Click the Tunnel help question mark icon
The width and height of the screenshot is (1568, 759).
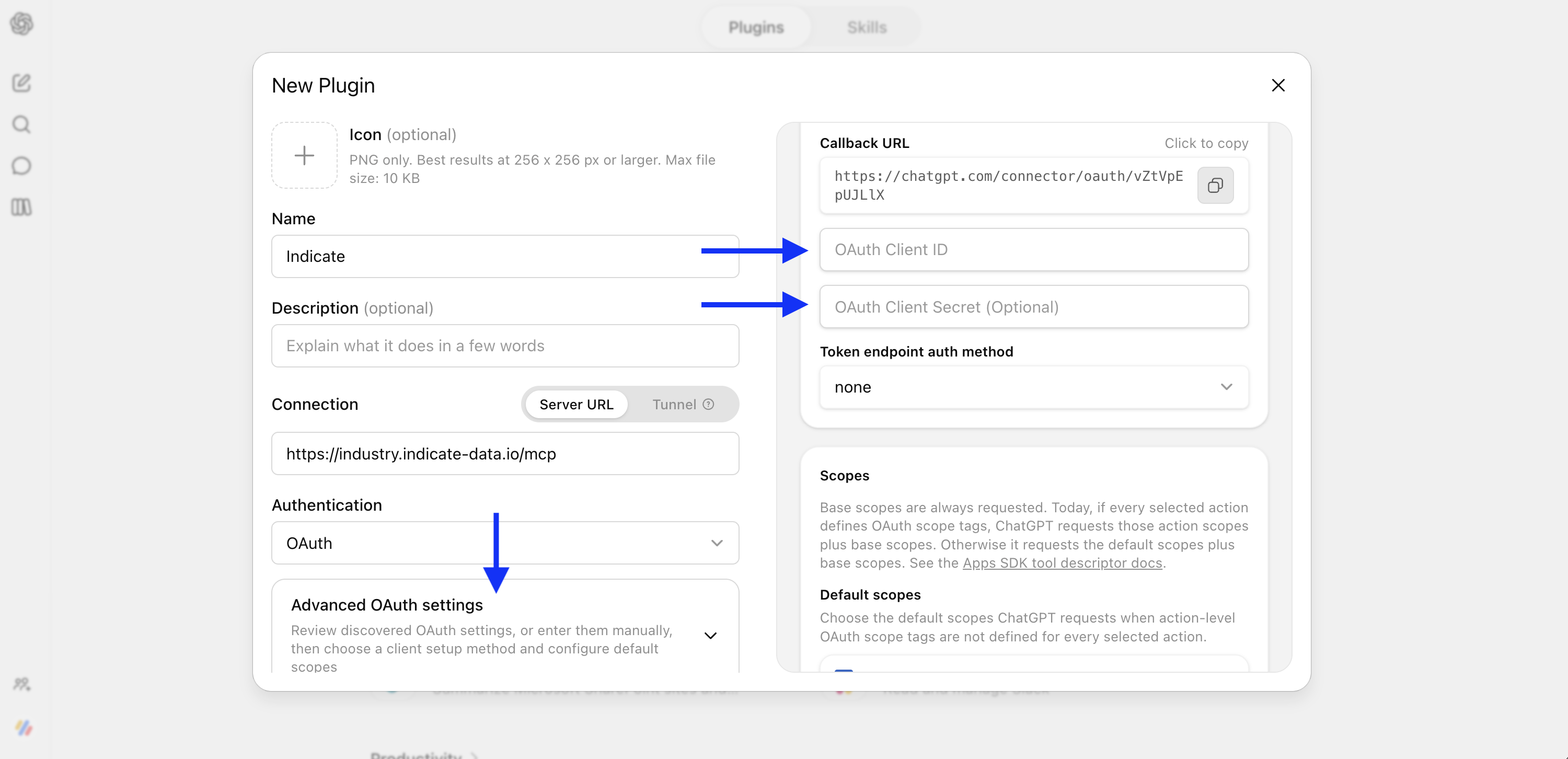pyautogui.click(x=708, y=404)
